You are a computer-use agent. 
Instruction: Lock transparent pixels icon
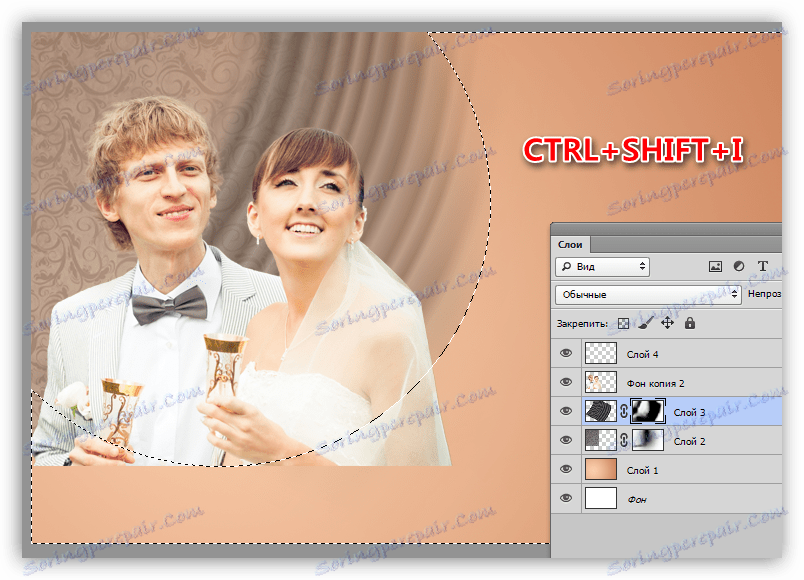[623, 324]
